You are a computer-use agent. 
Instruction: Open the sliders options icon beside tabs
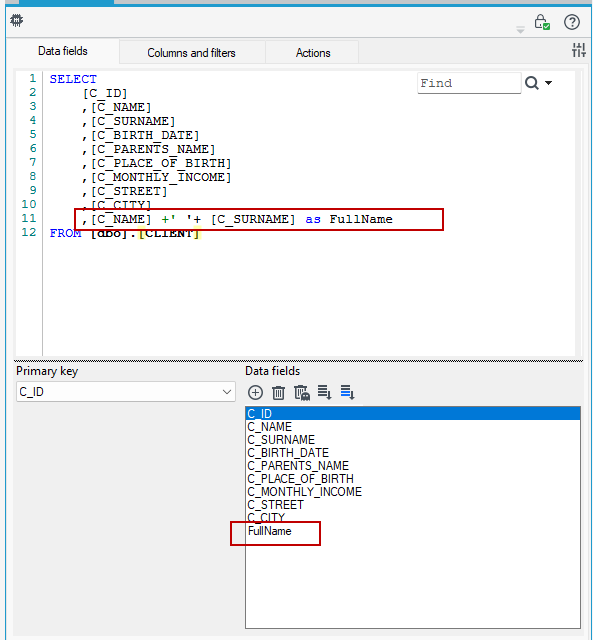(x=578, y=50)
